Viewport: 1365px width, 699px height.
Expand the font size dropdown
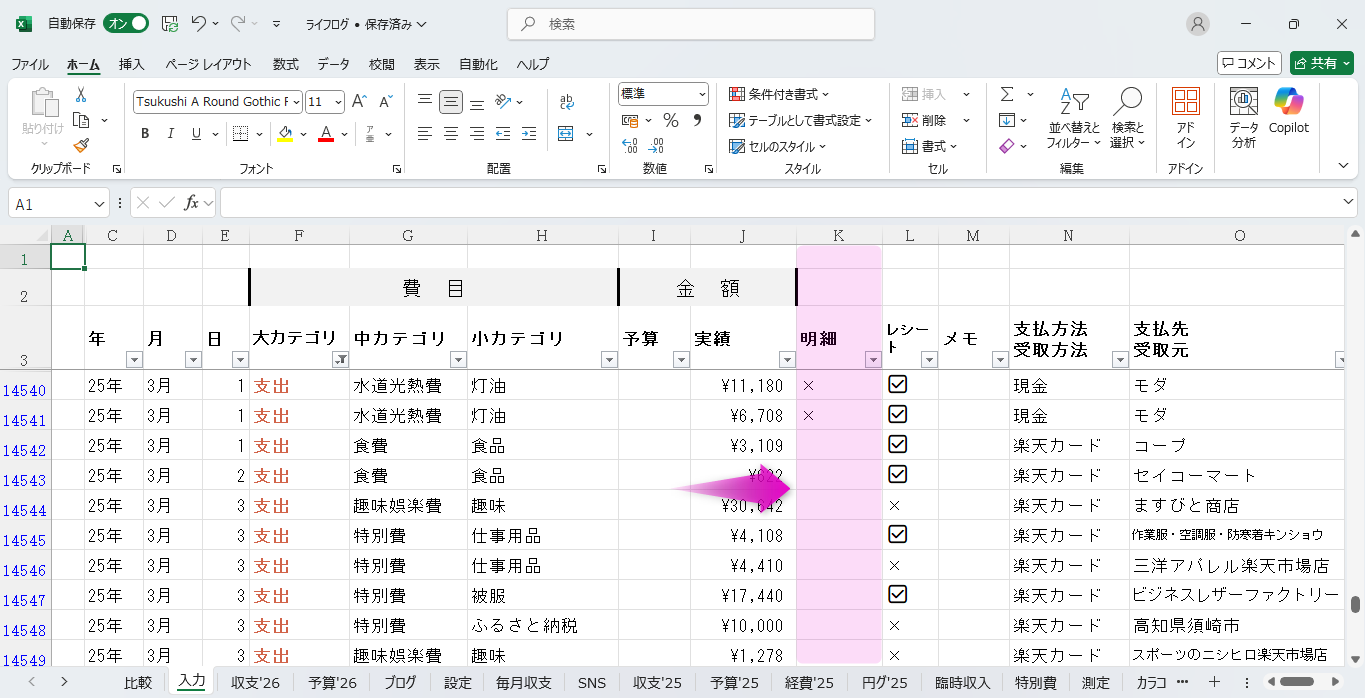(x=339, y=102)
